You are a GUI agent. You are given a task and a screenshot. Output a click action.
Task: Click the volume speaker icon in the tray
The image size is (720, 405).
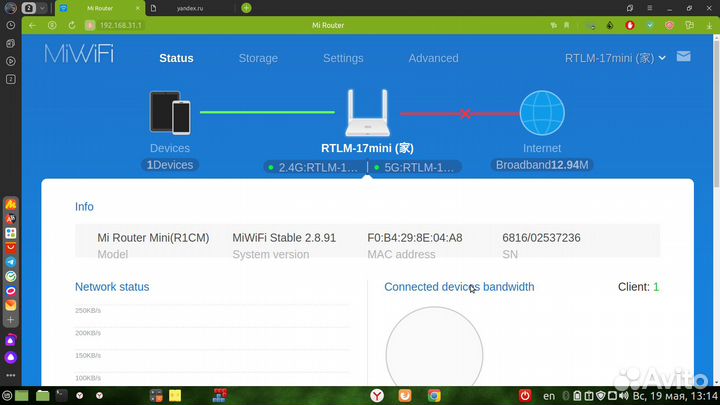(624, 395)
